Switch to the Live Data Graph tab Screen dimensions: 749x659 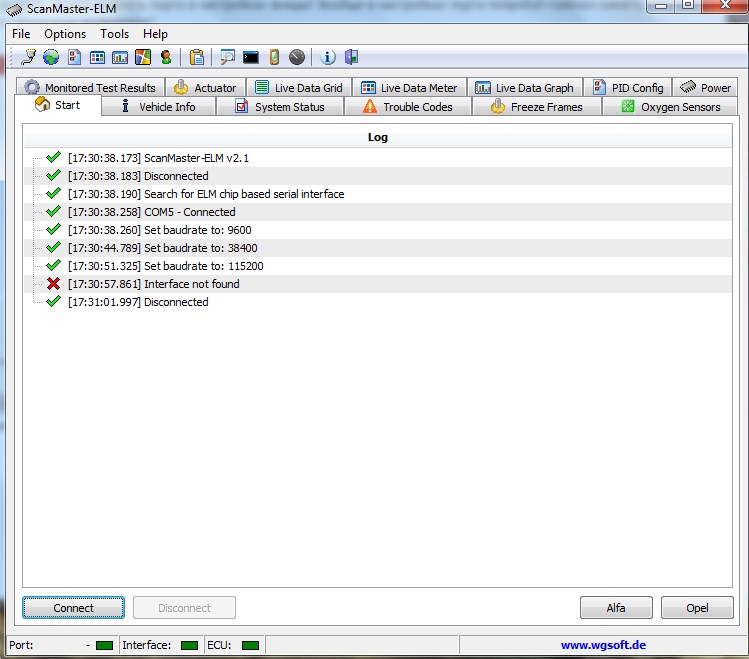click(525, 88)
